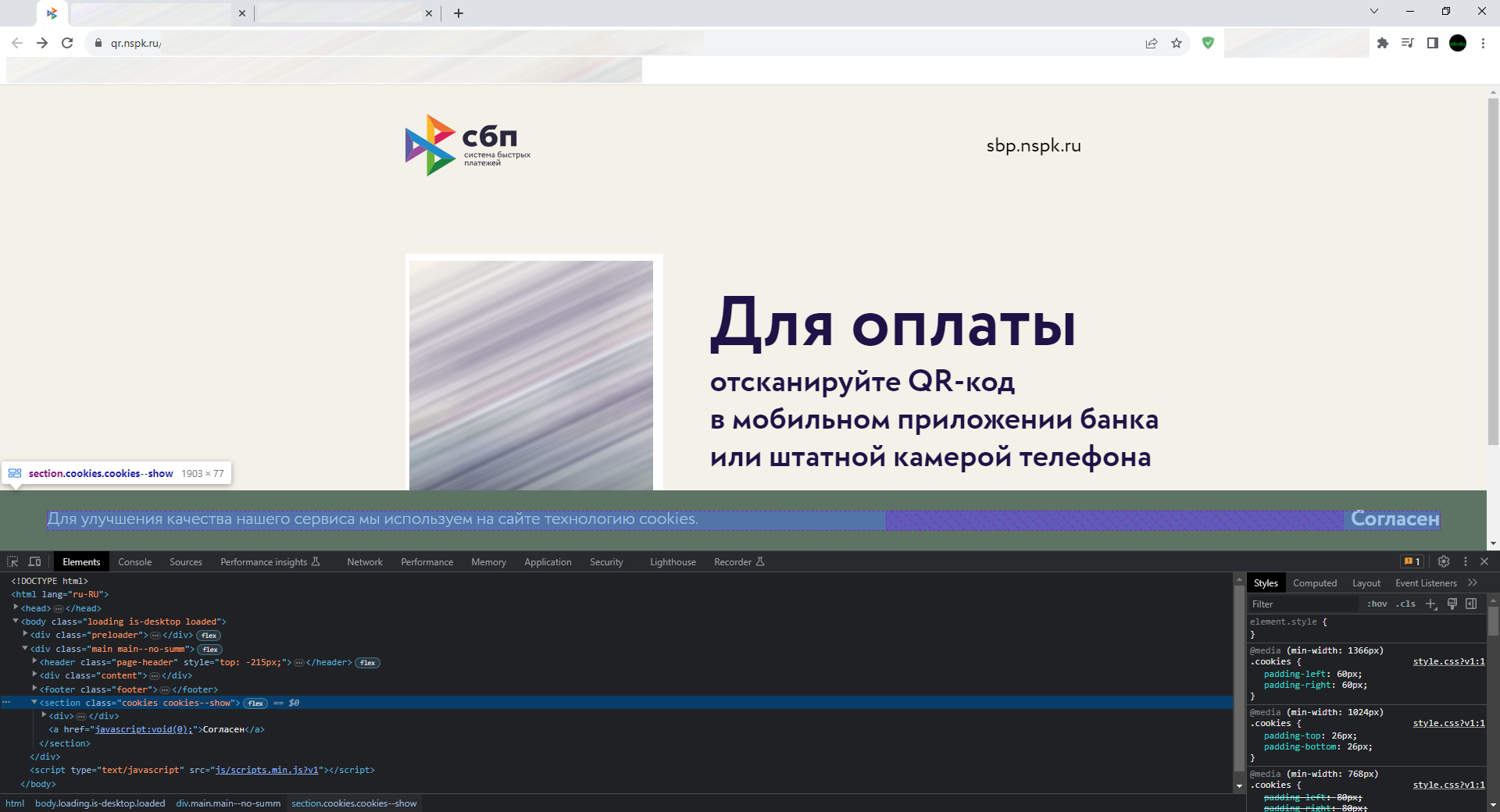Screen dimensions: 1500x812
Task: Click the Согласен cookie consent link
Action: 1394,519
